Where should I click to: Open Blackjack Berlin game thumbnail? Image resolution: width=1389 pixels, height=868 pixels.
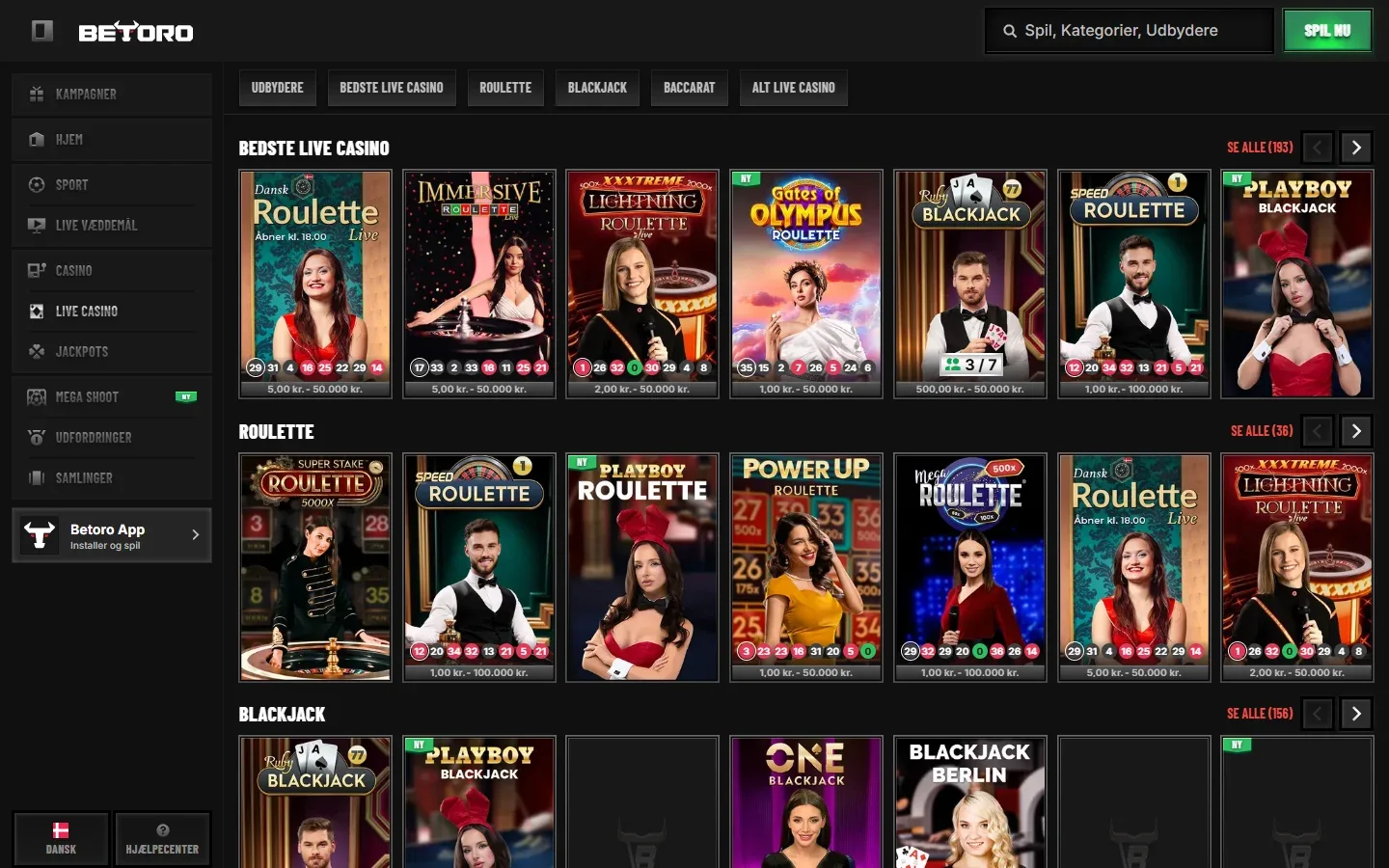point(970,802)
